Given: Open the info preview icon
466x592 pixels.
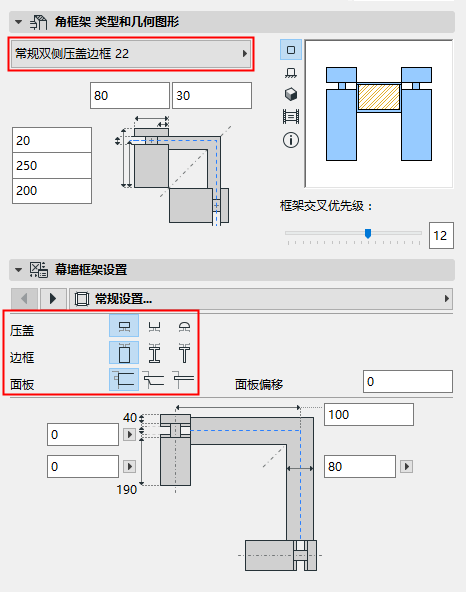Looking at the screenshot, I should (x=291, y=140).
